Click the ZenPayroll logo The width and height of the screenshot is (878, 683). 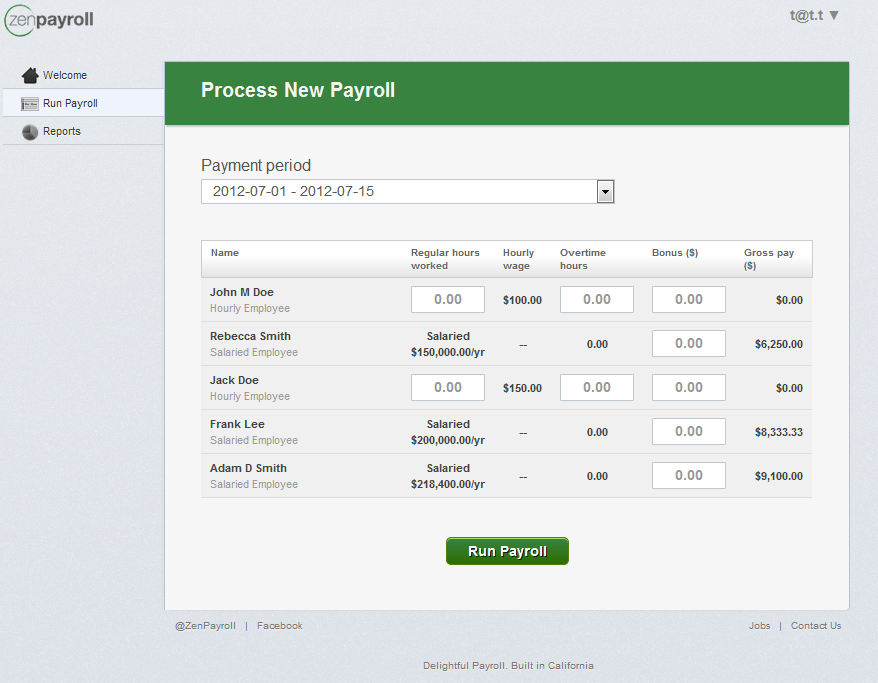(x=49, y=20)
